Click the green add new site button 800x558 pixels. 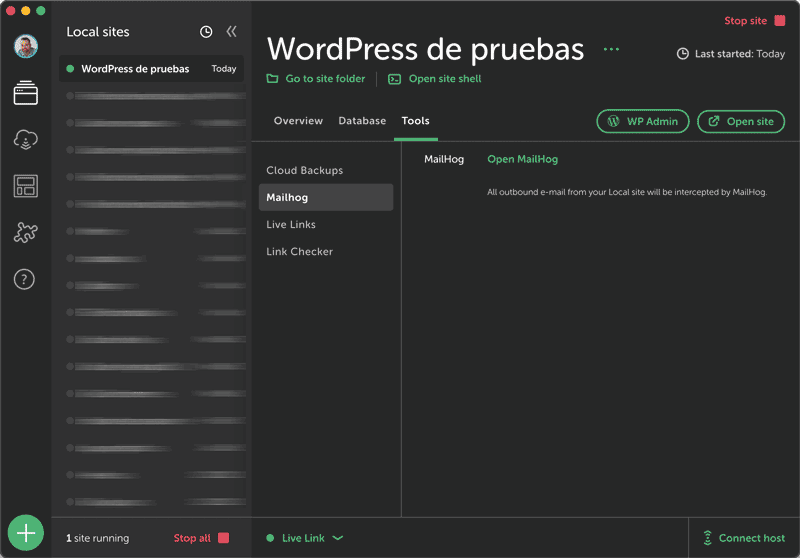pyautogui.click(x=26, y=533)
